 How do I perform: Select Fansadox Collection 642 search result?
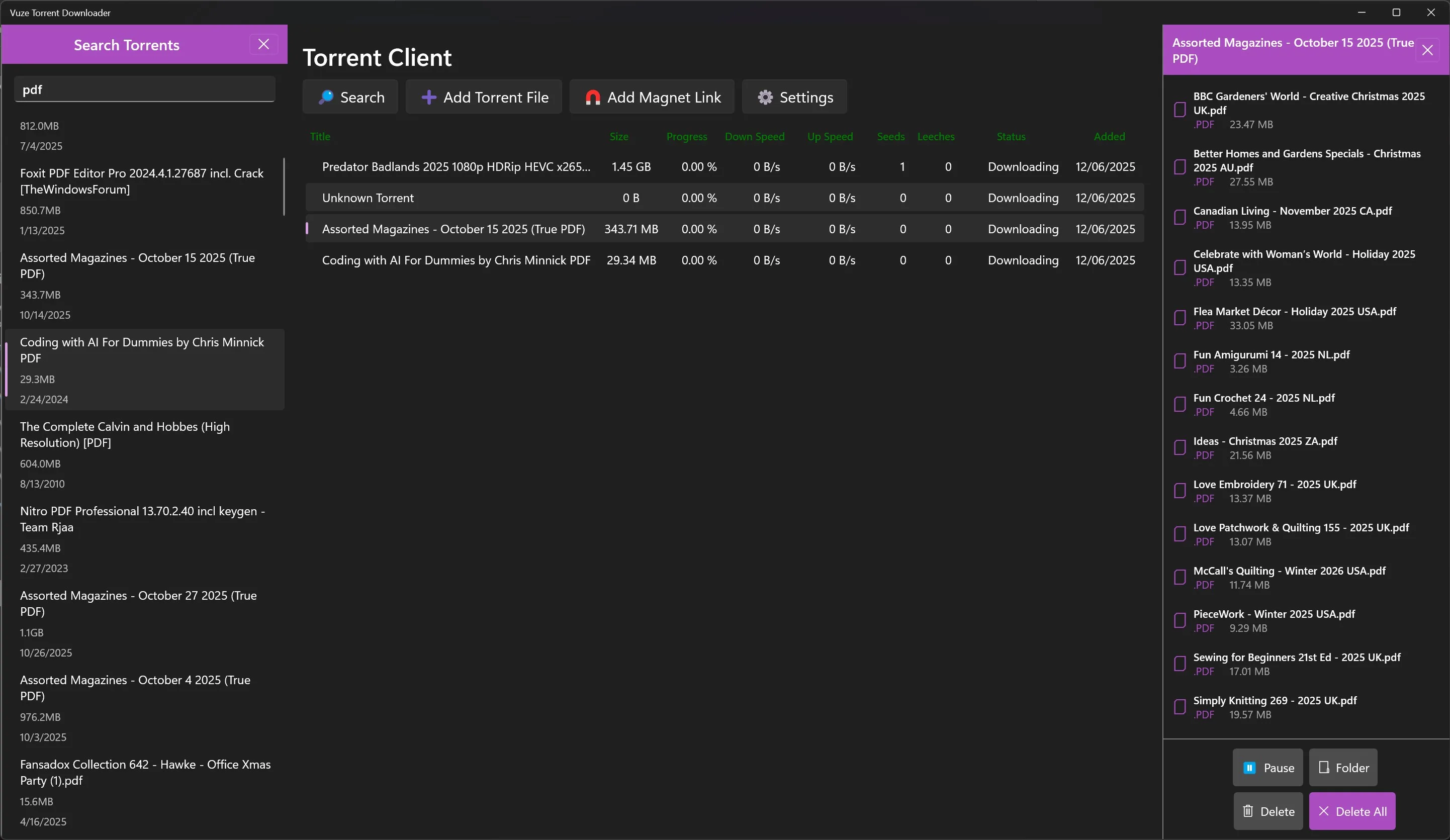144,792
